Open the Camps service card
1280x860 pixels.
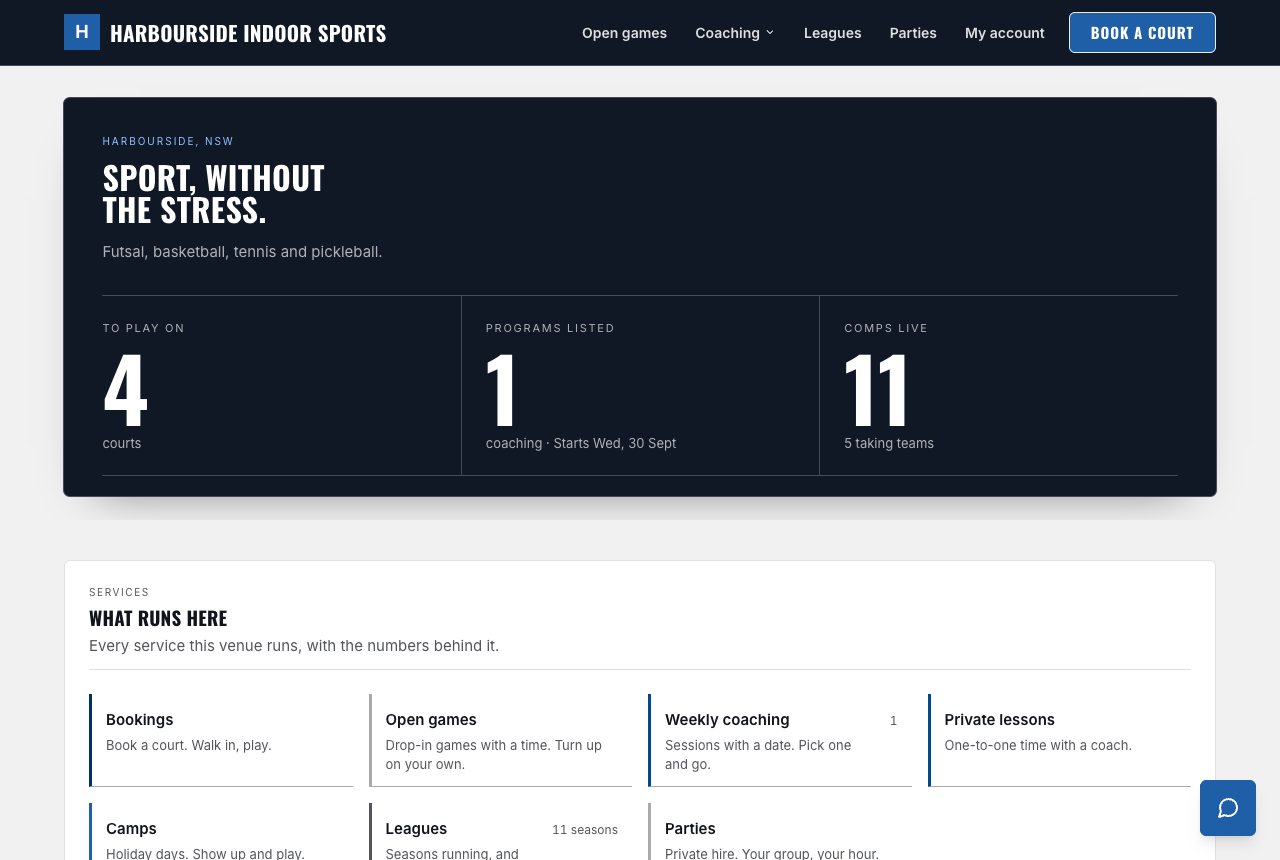tap(221, 832)
